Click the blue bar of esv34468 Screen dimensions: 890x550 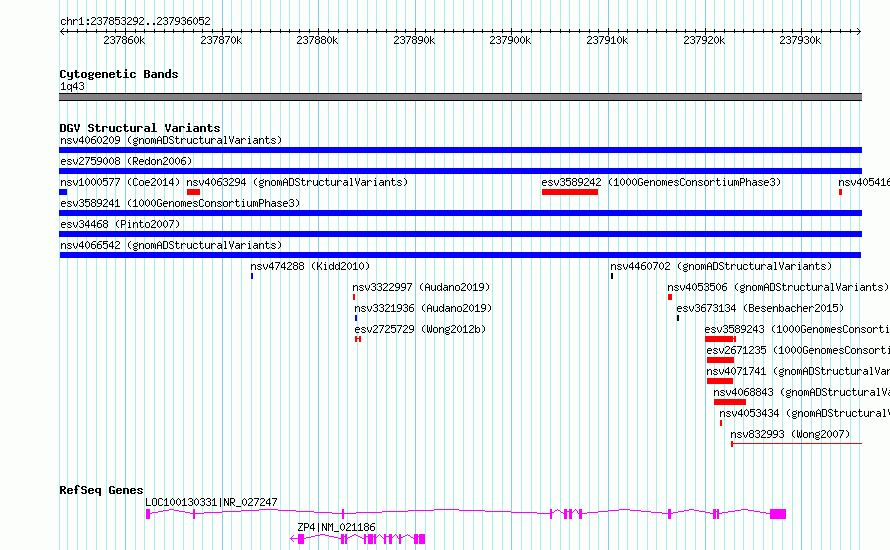[460, 234]
